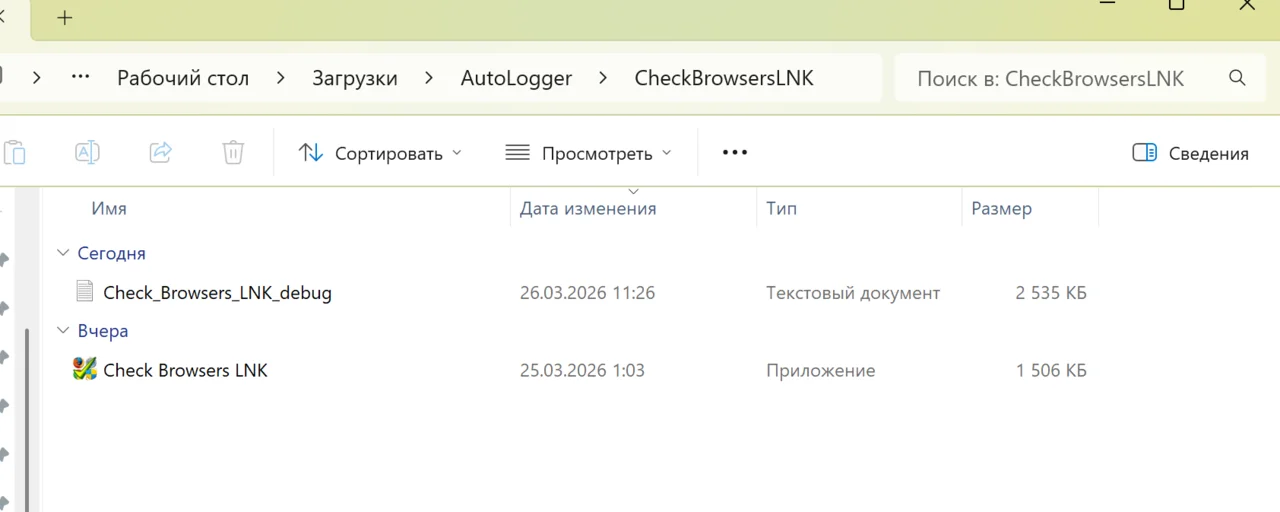Click the navigation pane vertical scrollbar
Screen dimensions: 1280x512
(x=28, y=420)
